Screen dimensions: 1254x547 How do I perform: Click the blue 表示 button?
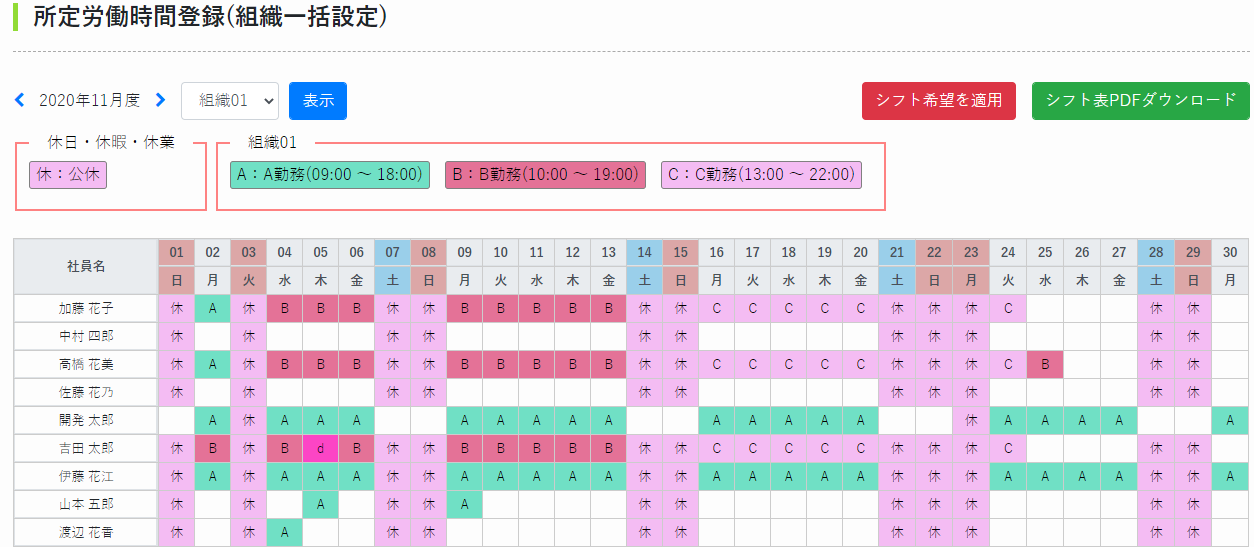click(x=317, y=101)
